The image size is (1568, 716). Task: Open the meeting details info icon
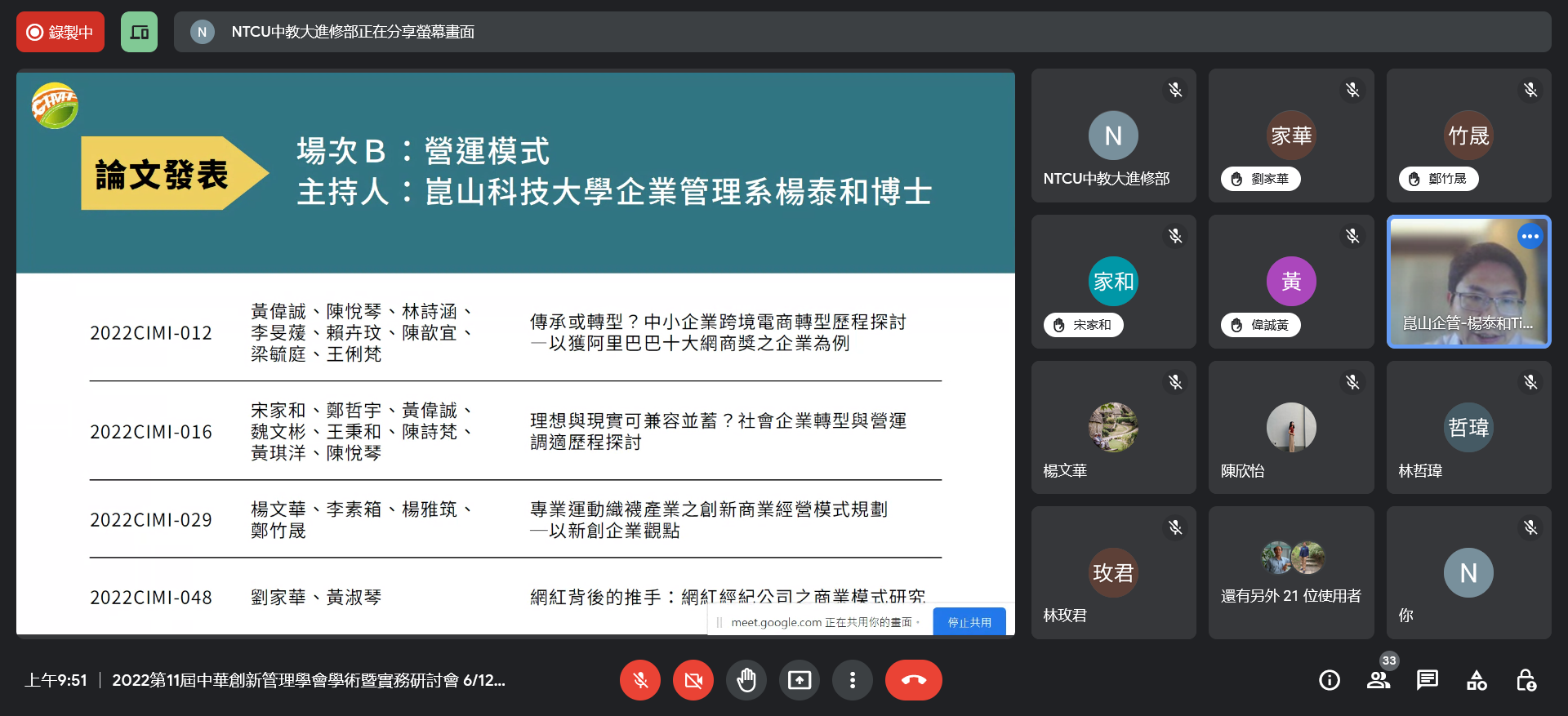[x=1329, y=680]
